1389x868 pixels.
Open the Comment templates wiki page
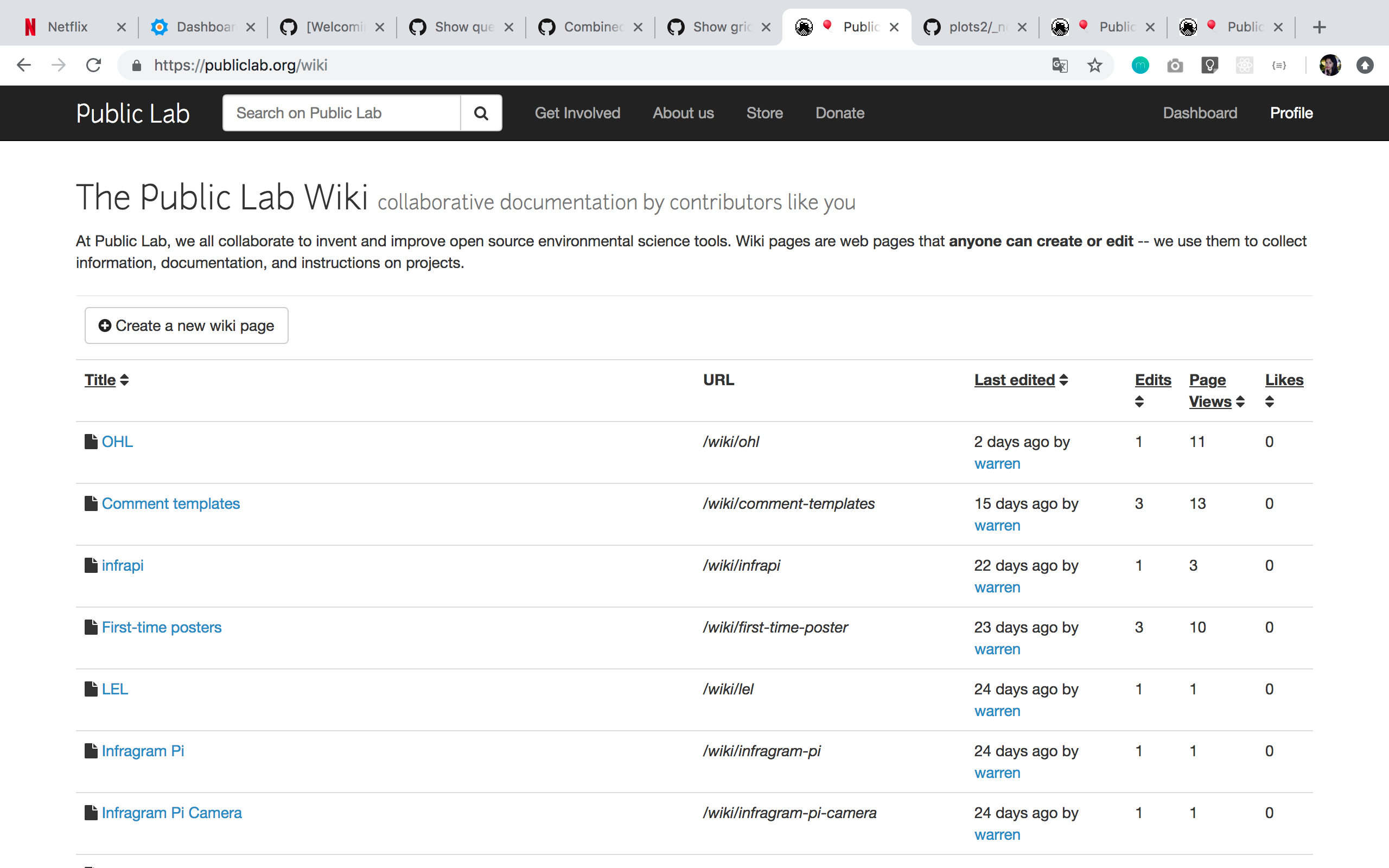point(170,503)
